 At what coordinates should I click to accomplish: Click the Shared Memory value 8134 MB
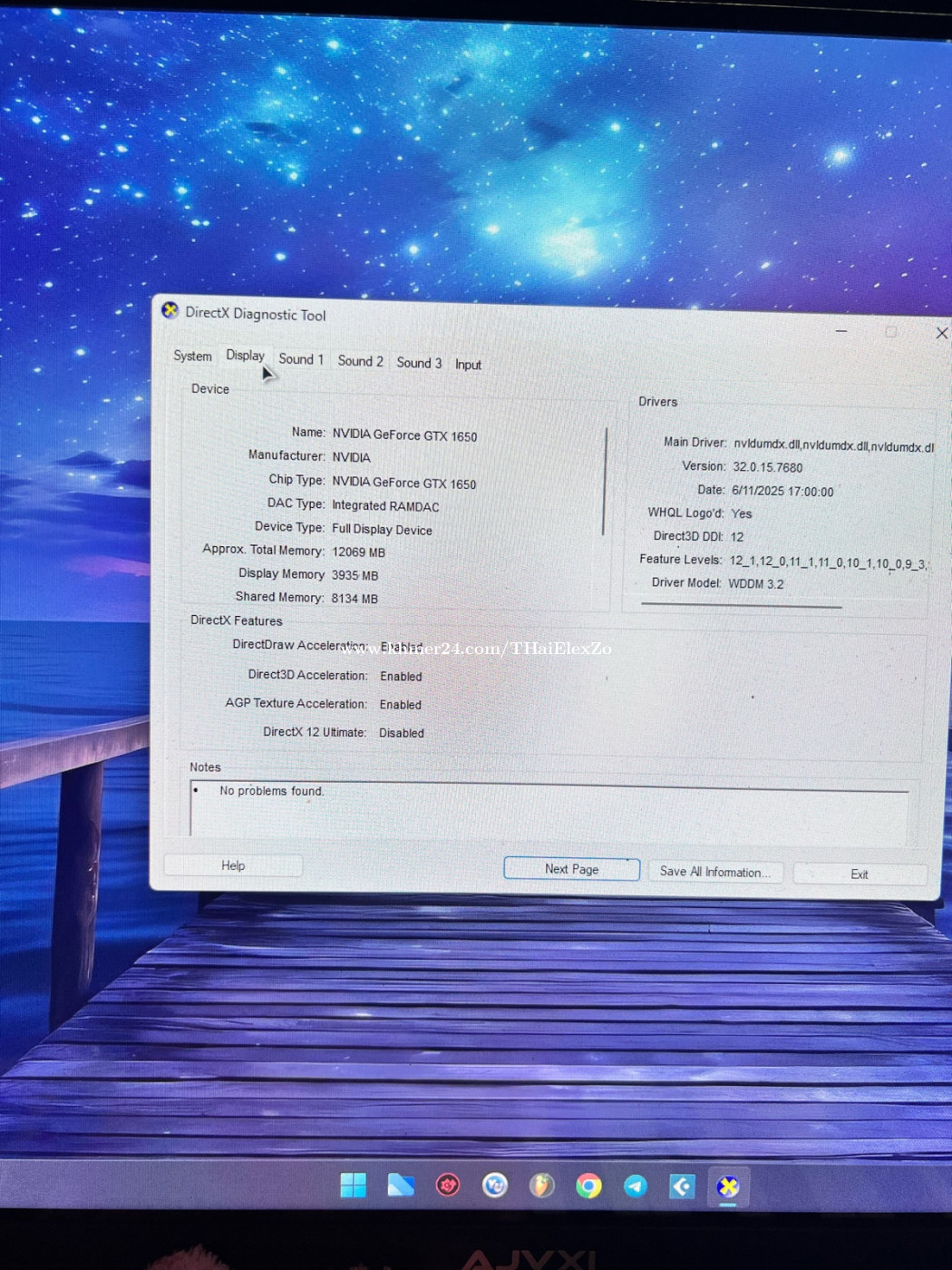pyautogui.click(x=355, y=599)
